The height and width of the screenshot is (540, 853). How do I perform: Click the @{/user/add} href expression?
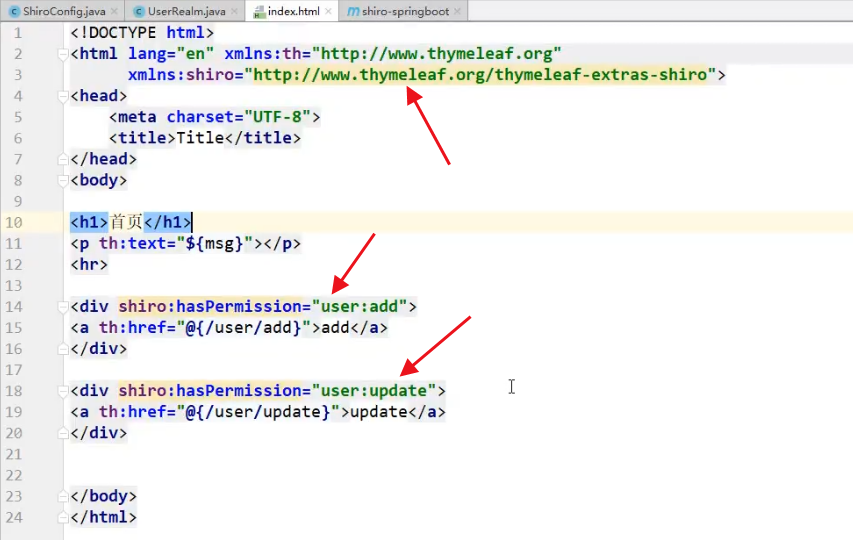coord(244,328)
